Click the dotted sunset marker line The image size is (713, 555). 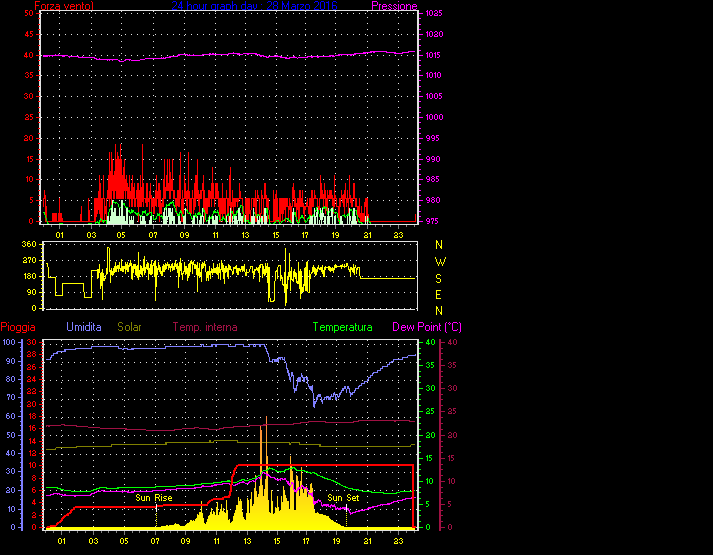(x=346, y=515)
